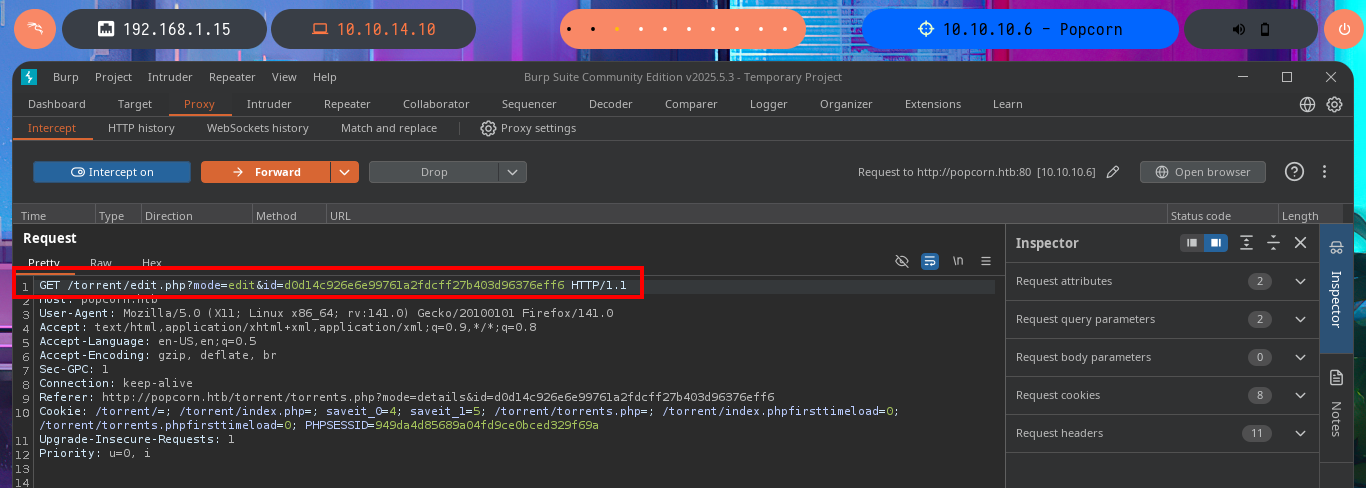Click the Inspector side tab icon
Screen dimensions: 1366x488
click(x=1335, y=249)
